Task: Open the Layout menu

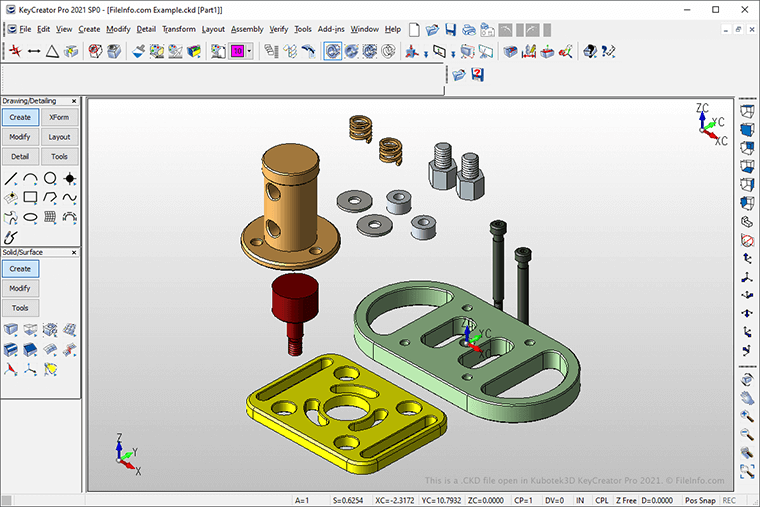Action: (213, 30)
